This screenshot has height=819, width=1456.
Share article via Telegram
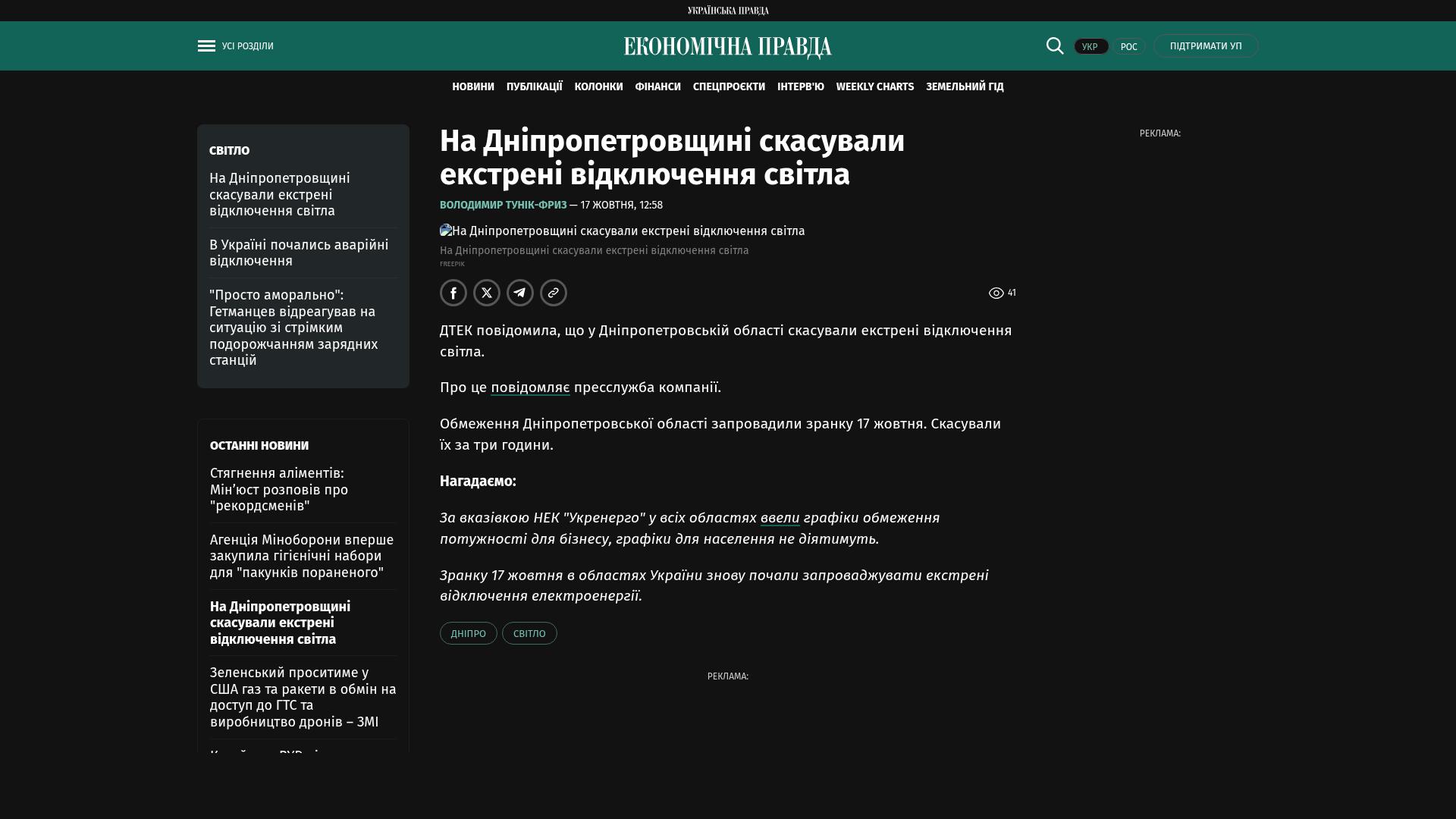click(x=520, y=293)
